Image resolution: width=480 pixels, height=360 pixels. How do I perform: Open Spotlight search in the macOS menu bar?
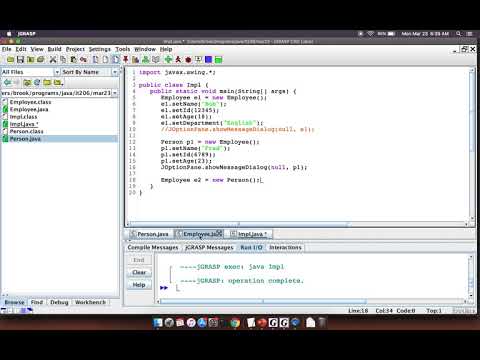(x=459, y=34)
